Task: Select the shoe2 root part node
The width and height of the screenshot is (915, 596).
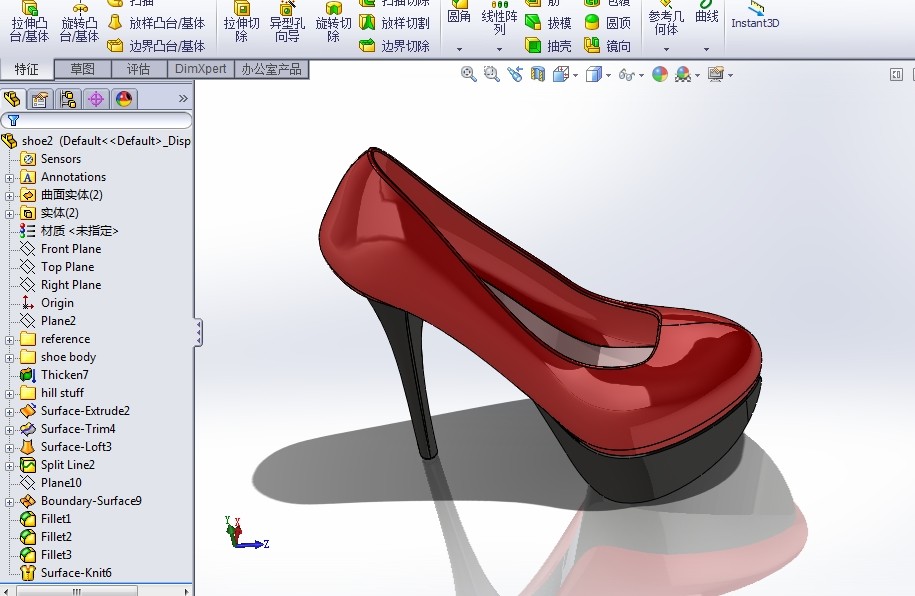Action: [96, 141]
